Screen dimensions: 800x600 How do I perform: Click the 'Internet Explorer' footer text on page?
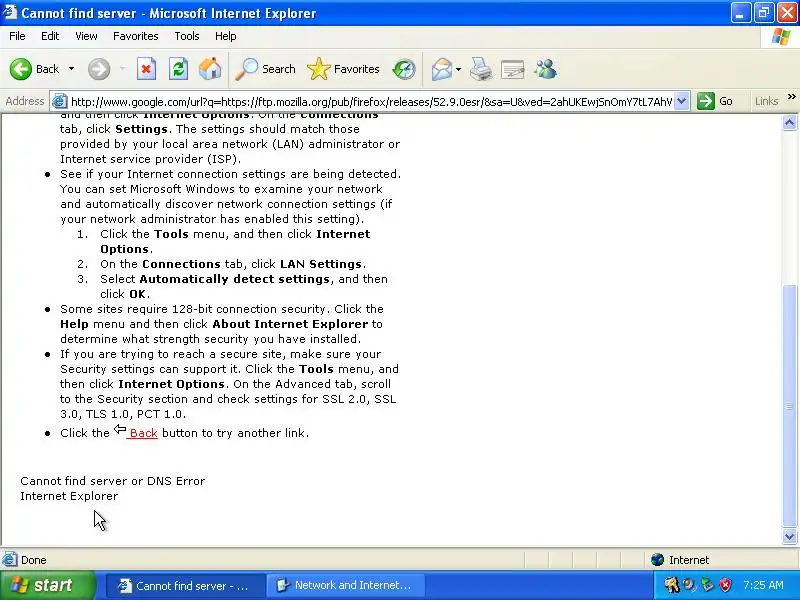click(69, 496)
